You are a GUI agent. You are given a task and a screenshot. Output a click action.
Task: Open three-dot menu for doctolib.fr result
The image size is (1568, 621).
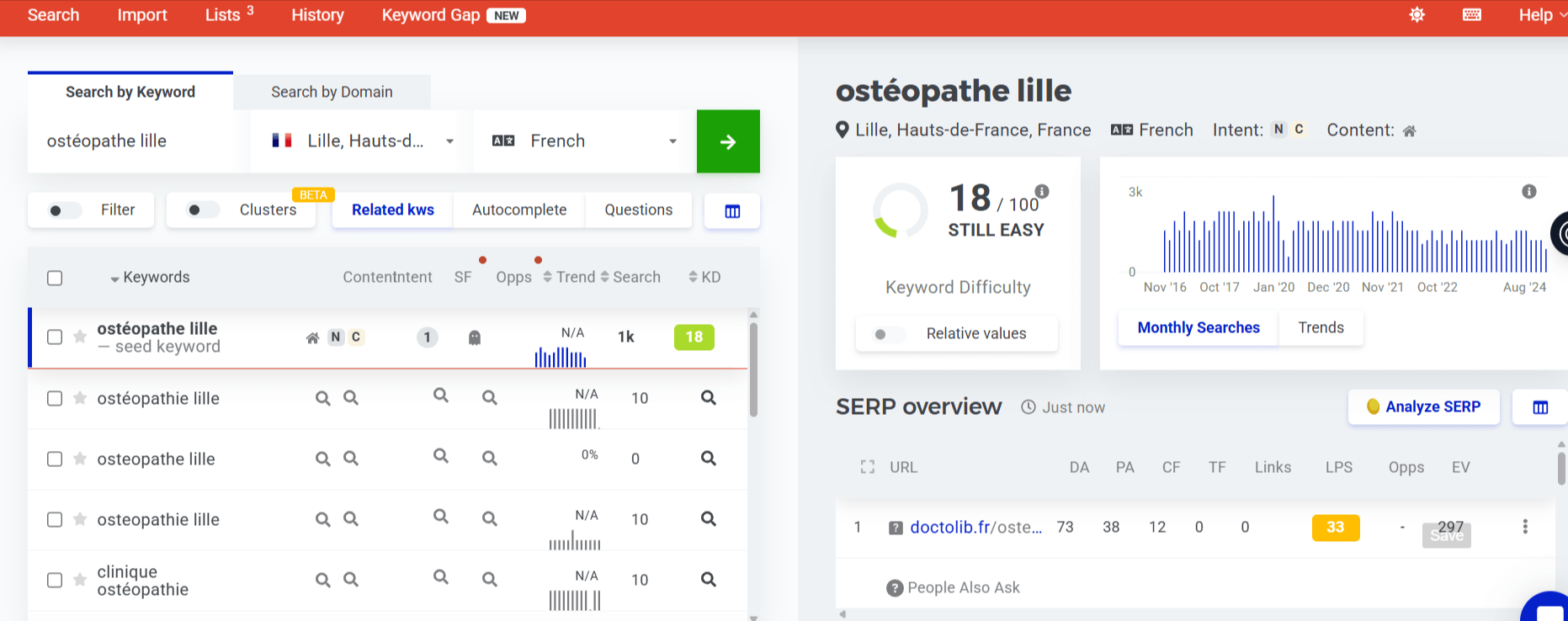pyautogui.click(x=1525, y=527)
